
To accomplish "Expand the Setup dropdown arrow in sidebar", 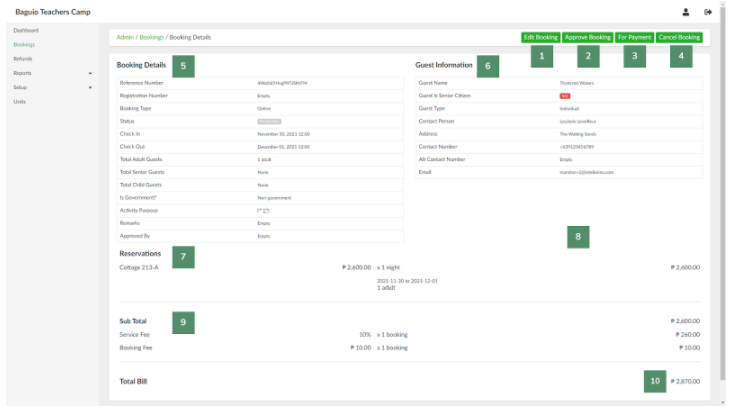I will coord(90,88).
